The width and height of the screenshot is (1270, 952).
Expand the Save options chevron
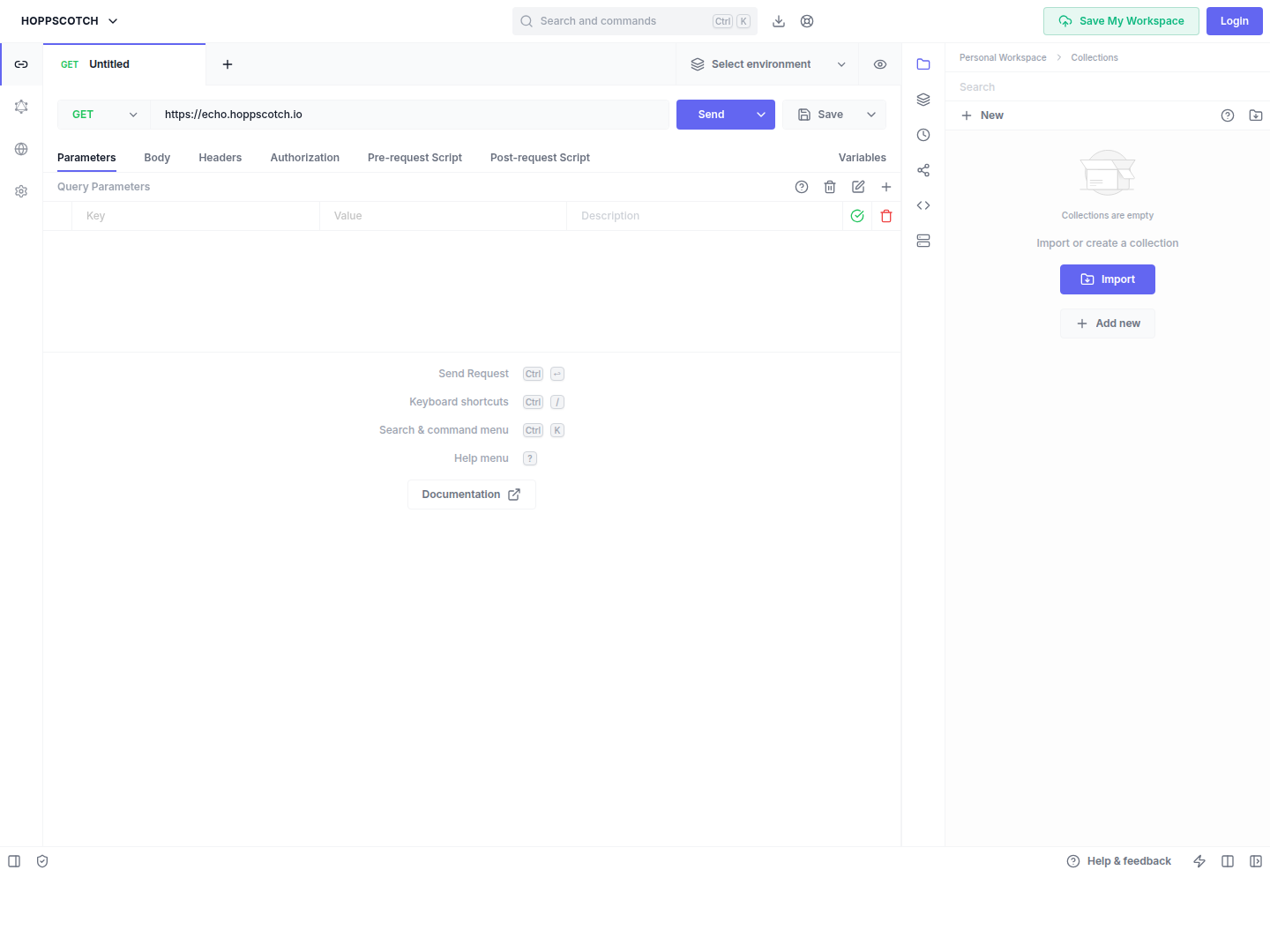pos(871,115)
